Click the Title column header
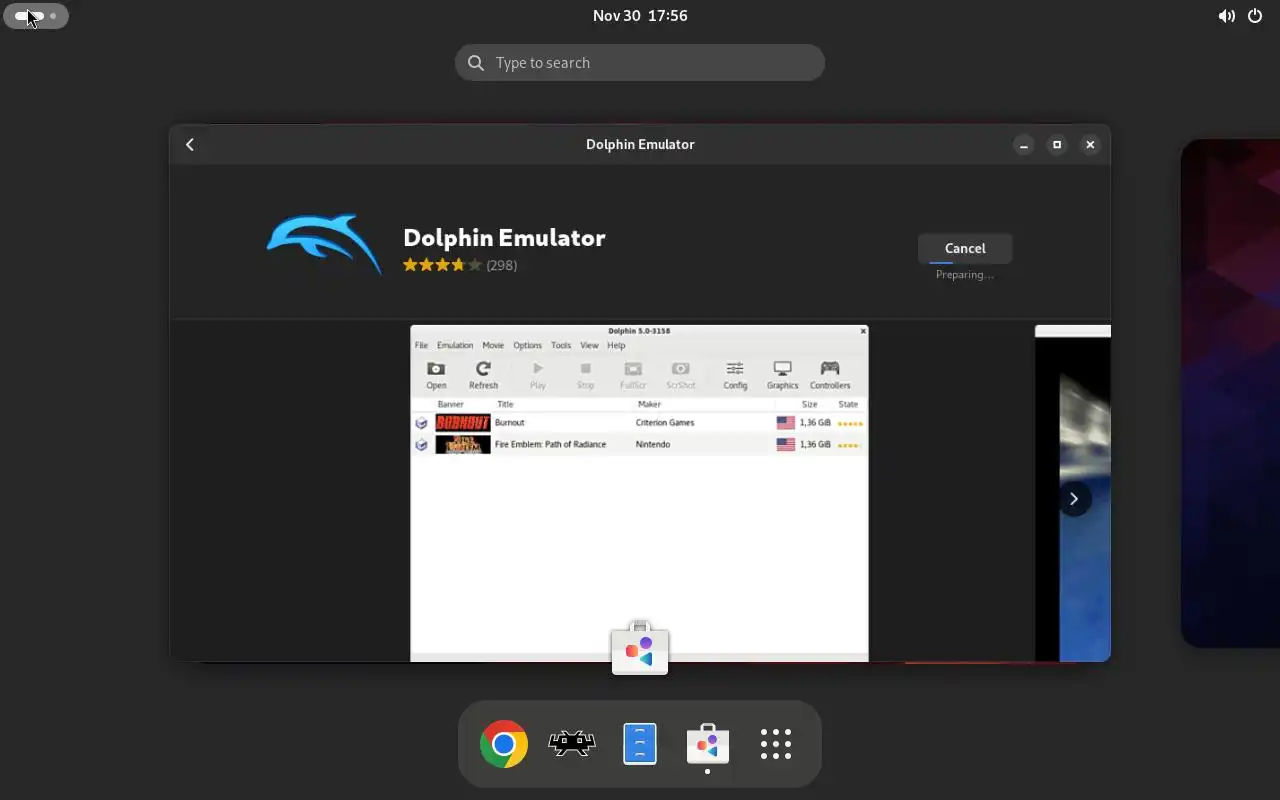Image resolution: width=1280 pixels, height=800 pixels. (505, 404)
